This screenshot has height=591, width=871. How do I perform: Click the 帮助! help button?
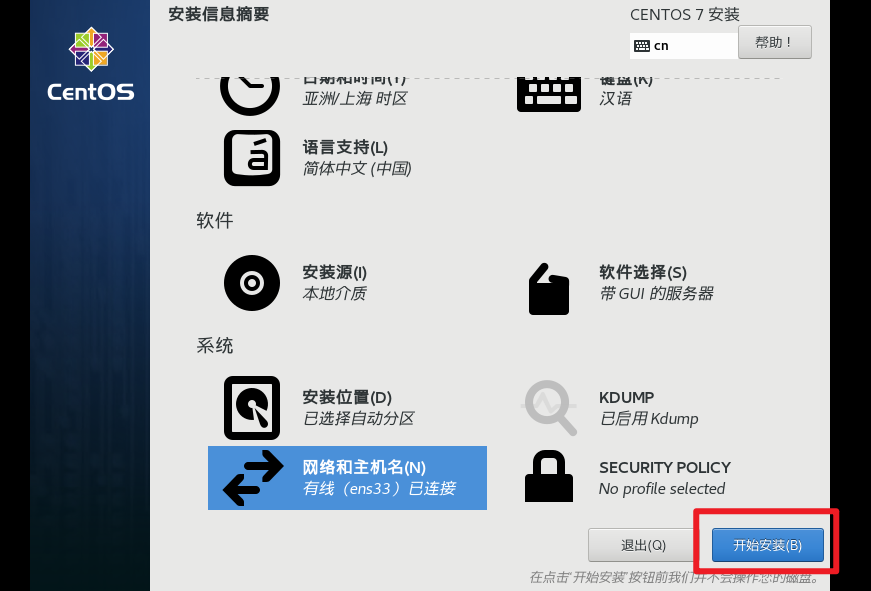click(x=774, y=42)
